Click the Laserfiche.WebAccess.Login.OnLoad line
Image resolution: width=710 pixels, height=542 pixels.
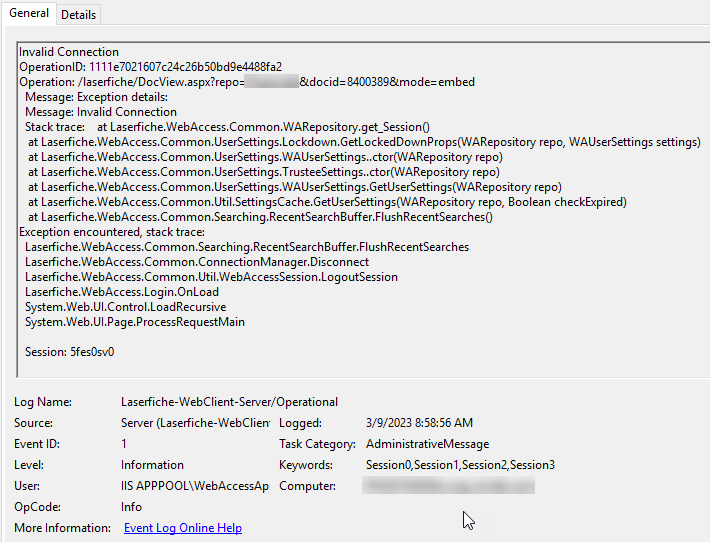click(122, 292)
